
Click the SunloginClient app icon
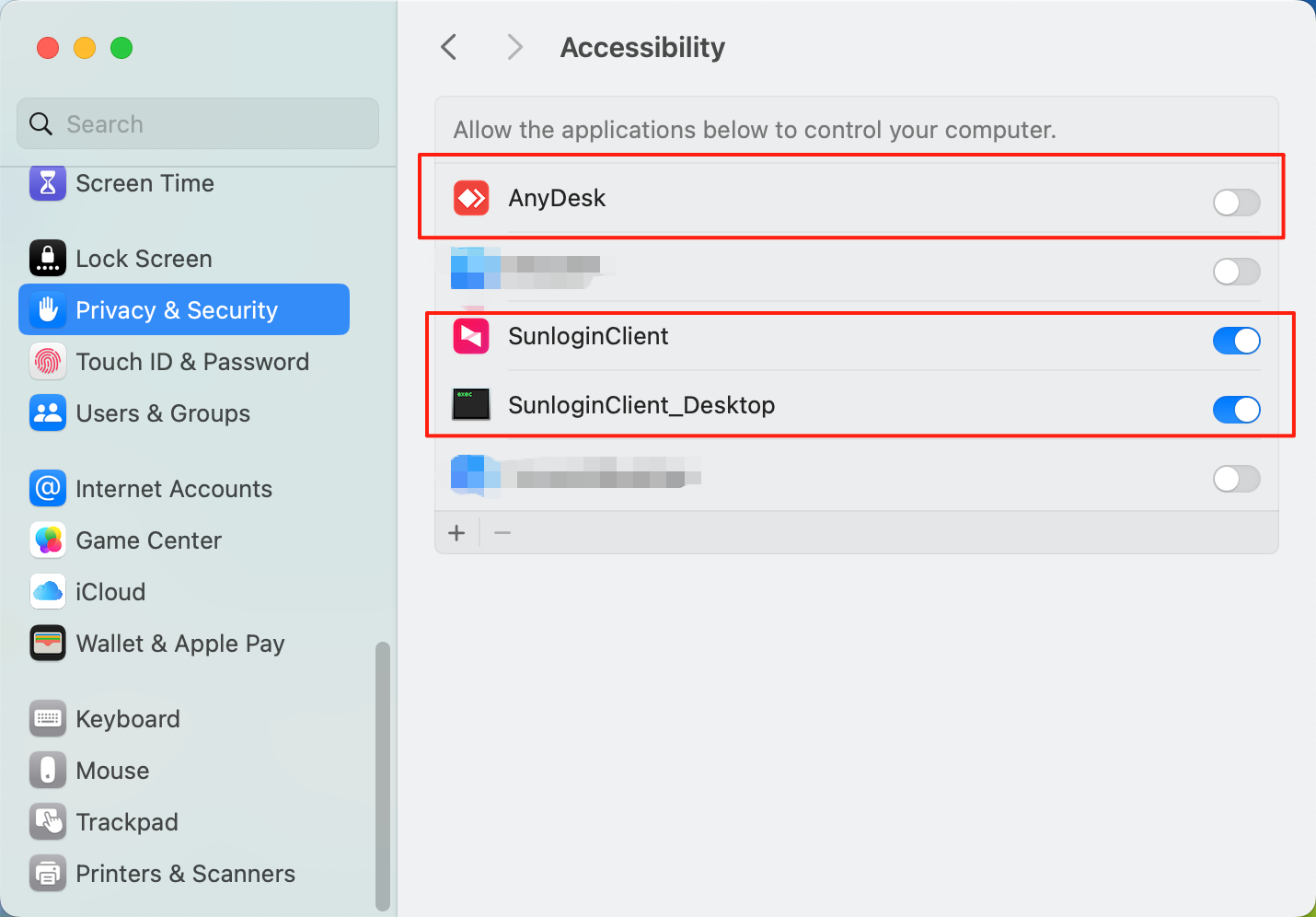[470, 336]
